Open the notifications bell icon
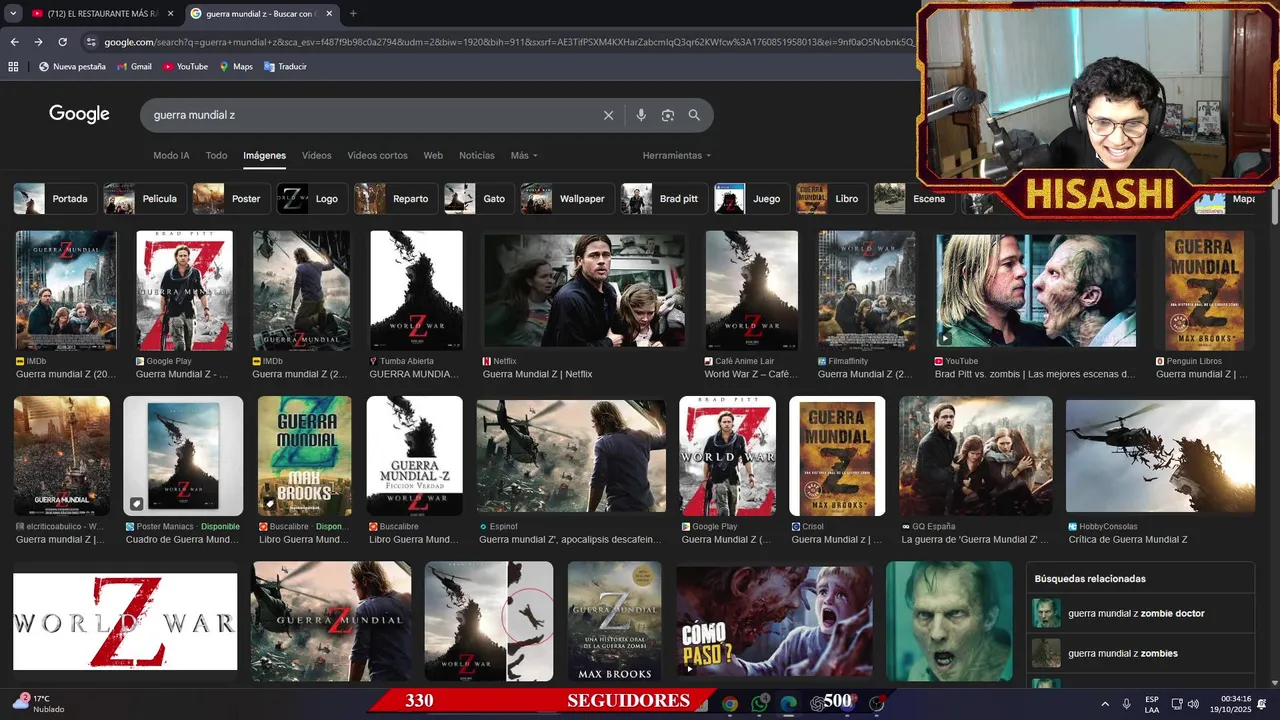The width and height of the screenshot is (1280, 720). click(1262, 704)
